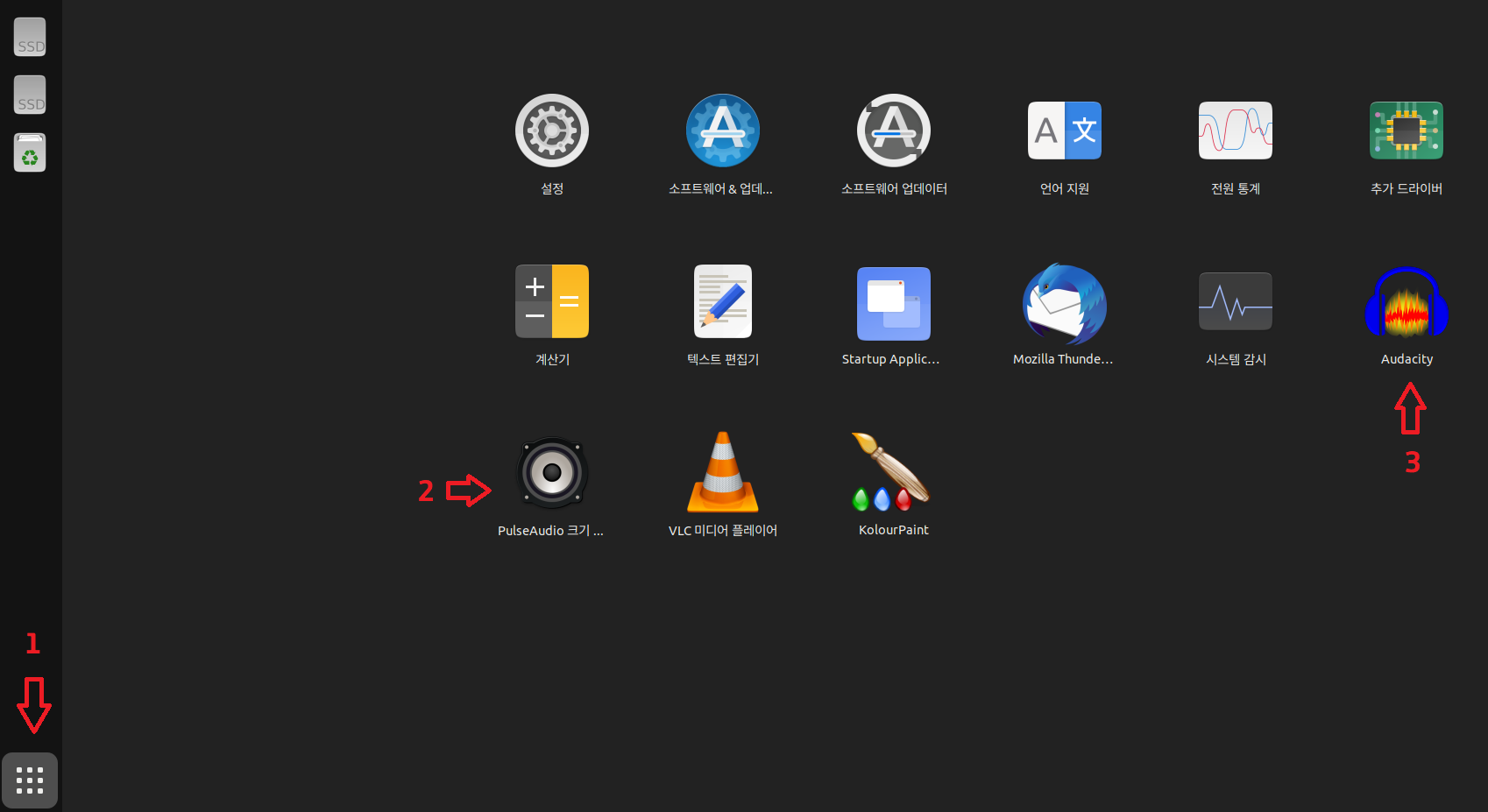This screenshot has width=1488, height=812.
Task: Open the second SSD drive in dock
Action: point(30,95)
